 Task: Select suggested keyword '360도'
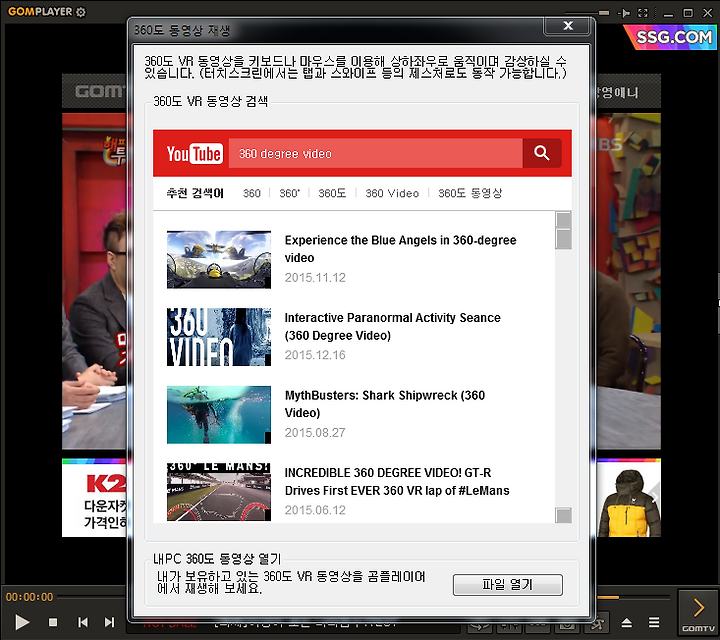(x=332, y=193)
